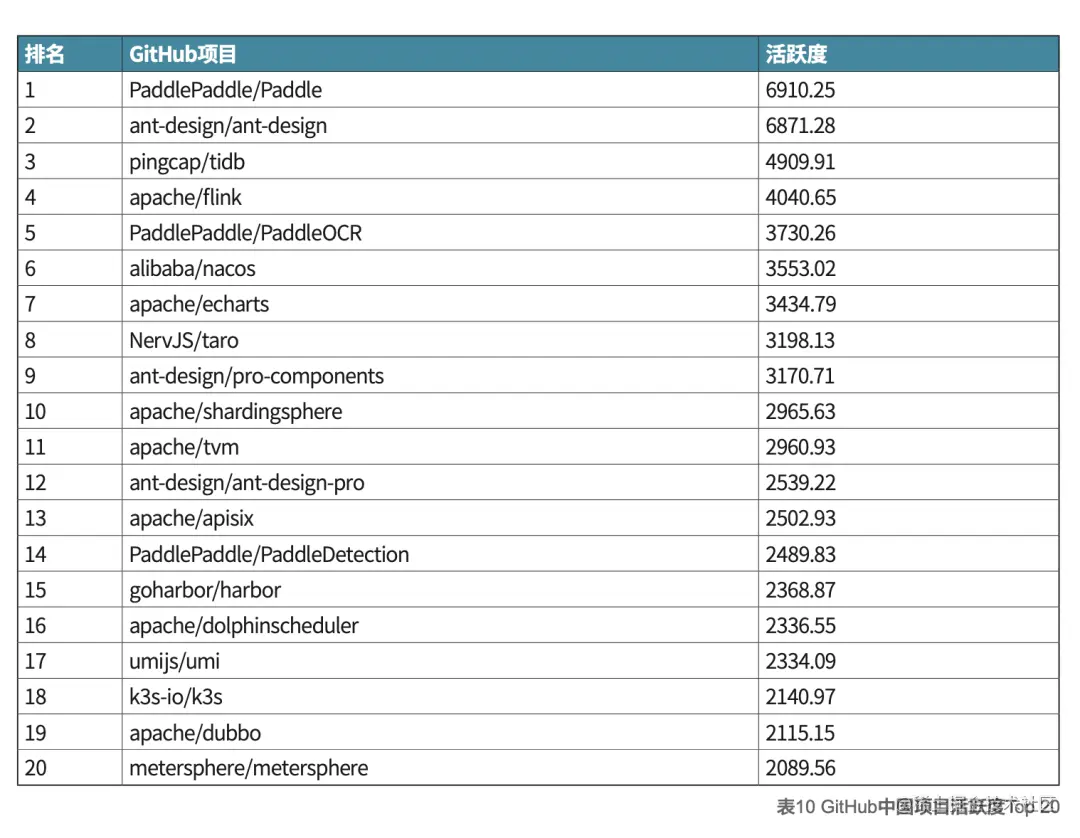Click the activity value 3553.02
The width and height of the screenshot is (1080, 838).
pos(800,269)
